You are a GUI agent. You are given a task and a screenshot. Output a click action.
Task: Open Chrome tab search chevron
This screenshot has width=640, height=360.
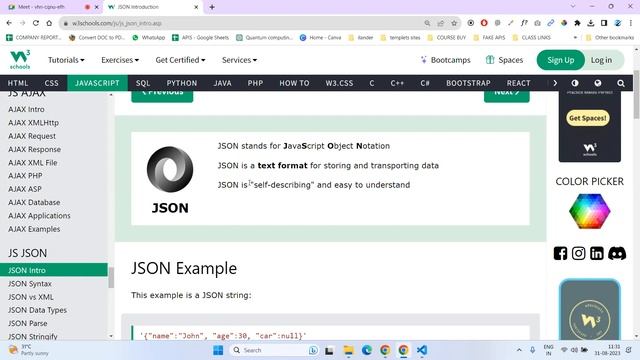point(573,7)
